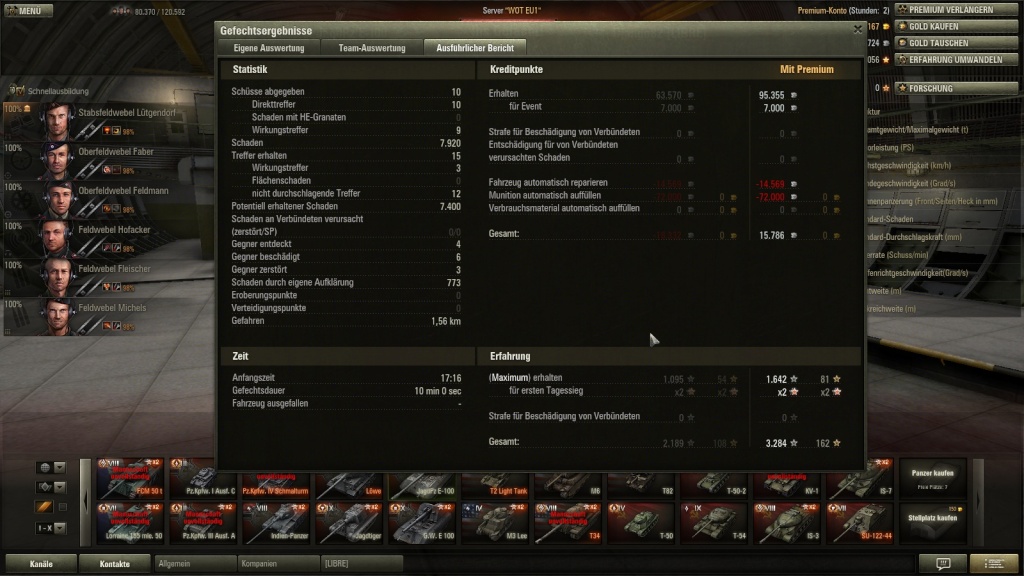Select the SU-122-44 tank
Viewport: 1024px width, 576px height.
click(861, 522)
